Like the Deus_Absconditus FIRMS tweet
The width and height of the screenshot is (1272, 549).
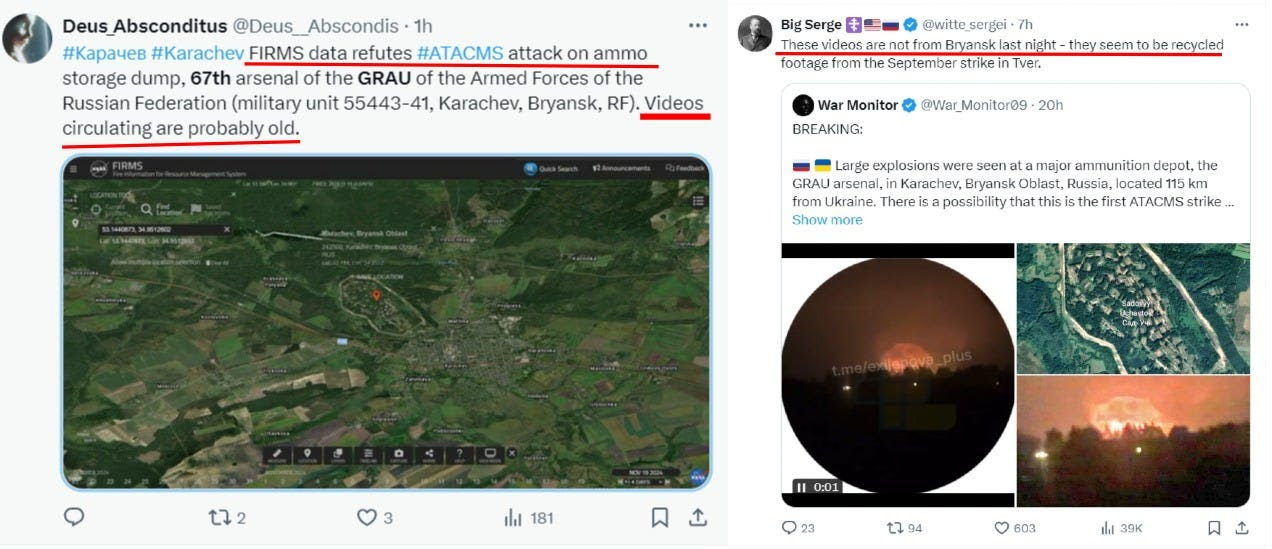367,517
